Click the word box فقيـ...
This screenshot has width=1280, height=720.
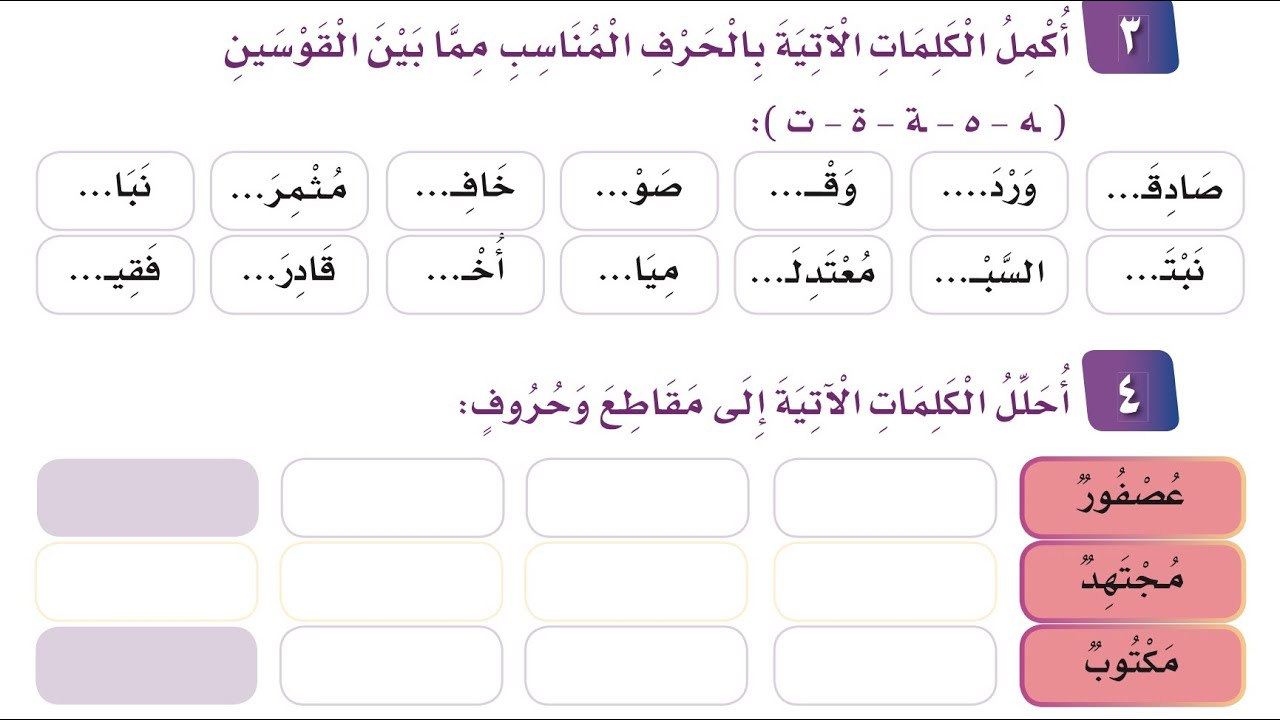(x=115, y=275)
